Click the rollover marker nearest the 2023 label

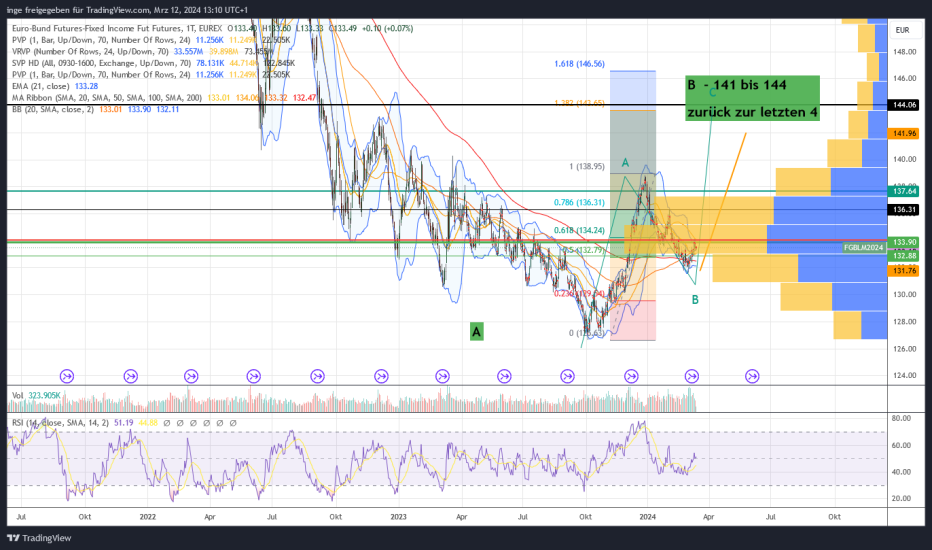click(381, 376)
